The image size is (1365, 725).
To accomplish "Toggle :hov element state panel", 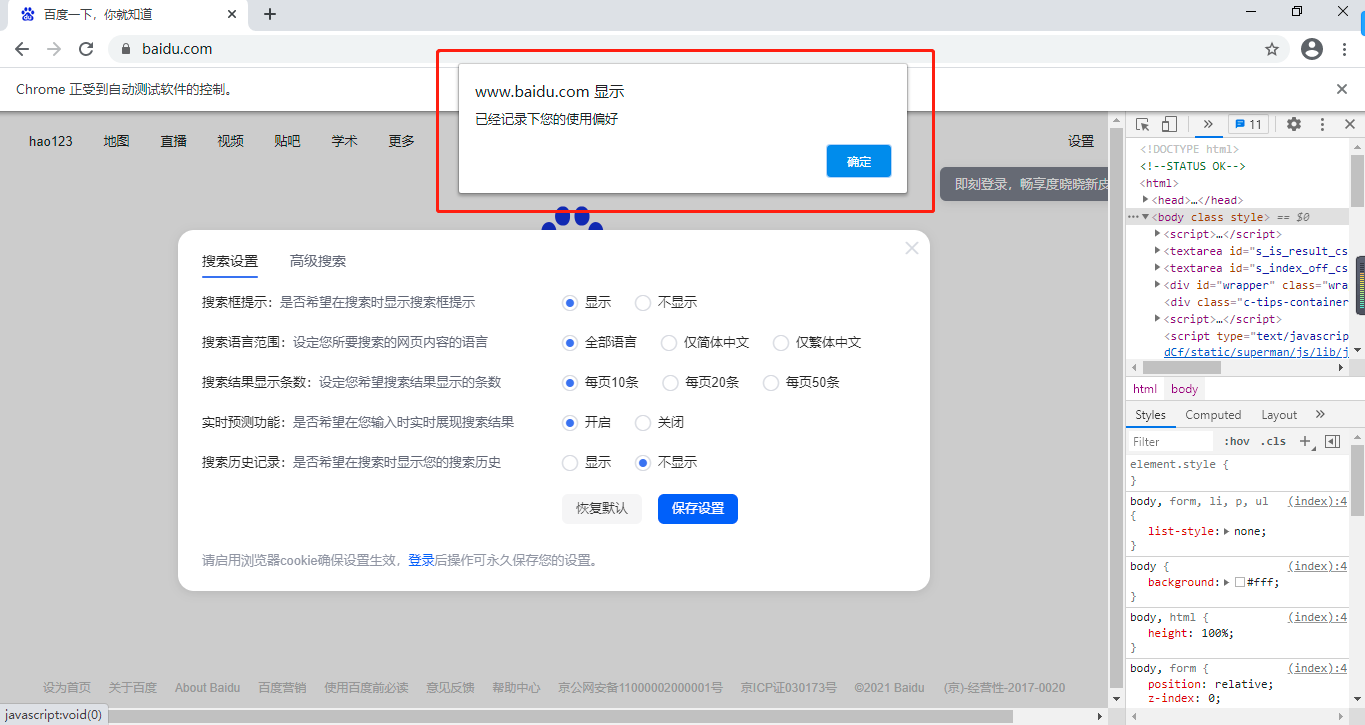I will tap(1237, 441).
